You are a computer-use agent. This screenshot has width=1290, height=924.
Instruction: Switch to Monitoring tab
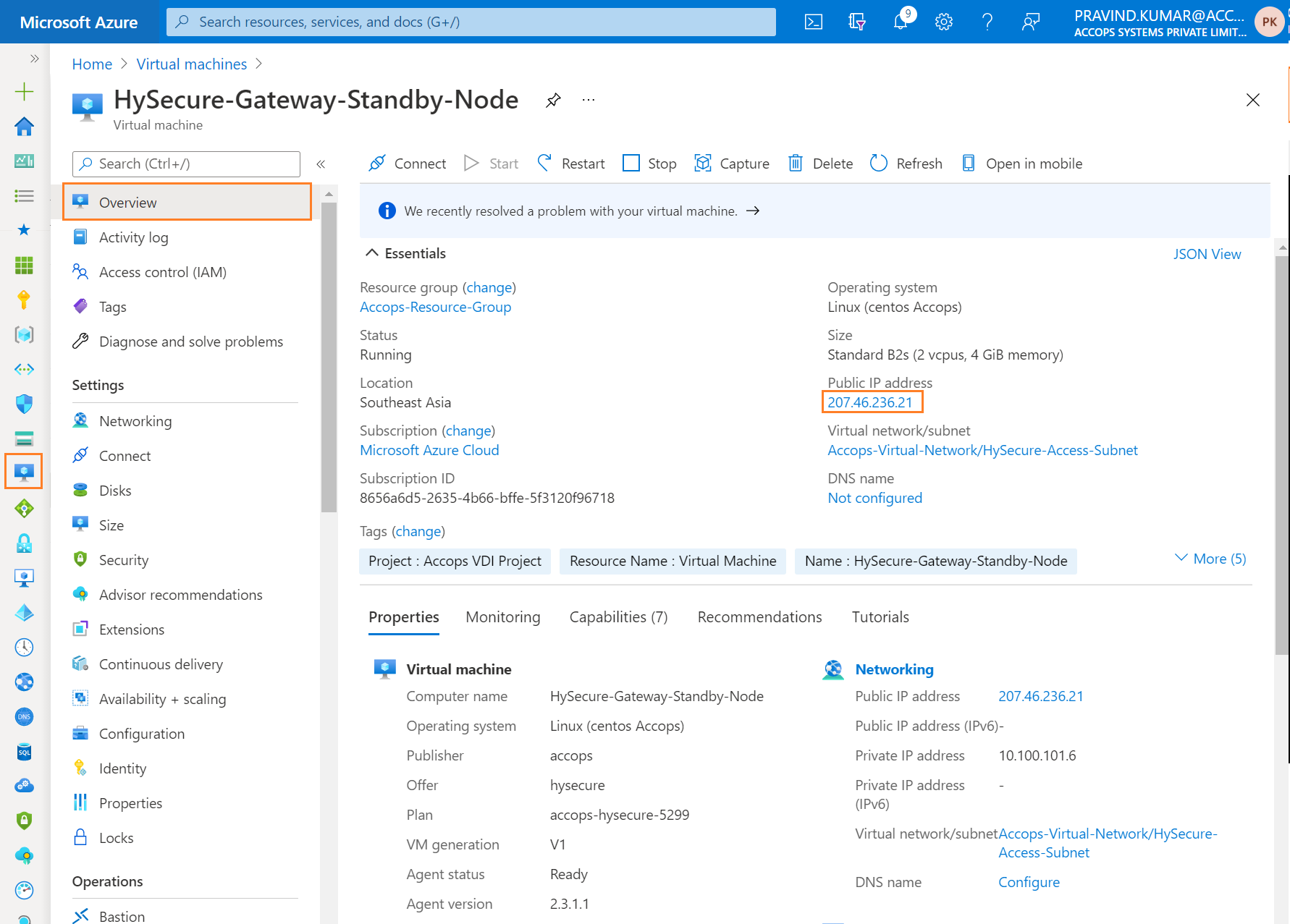pyautogui.click(x=503, y=617)
